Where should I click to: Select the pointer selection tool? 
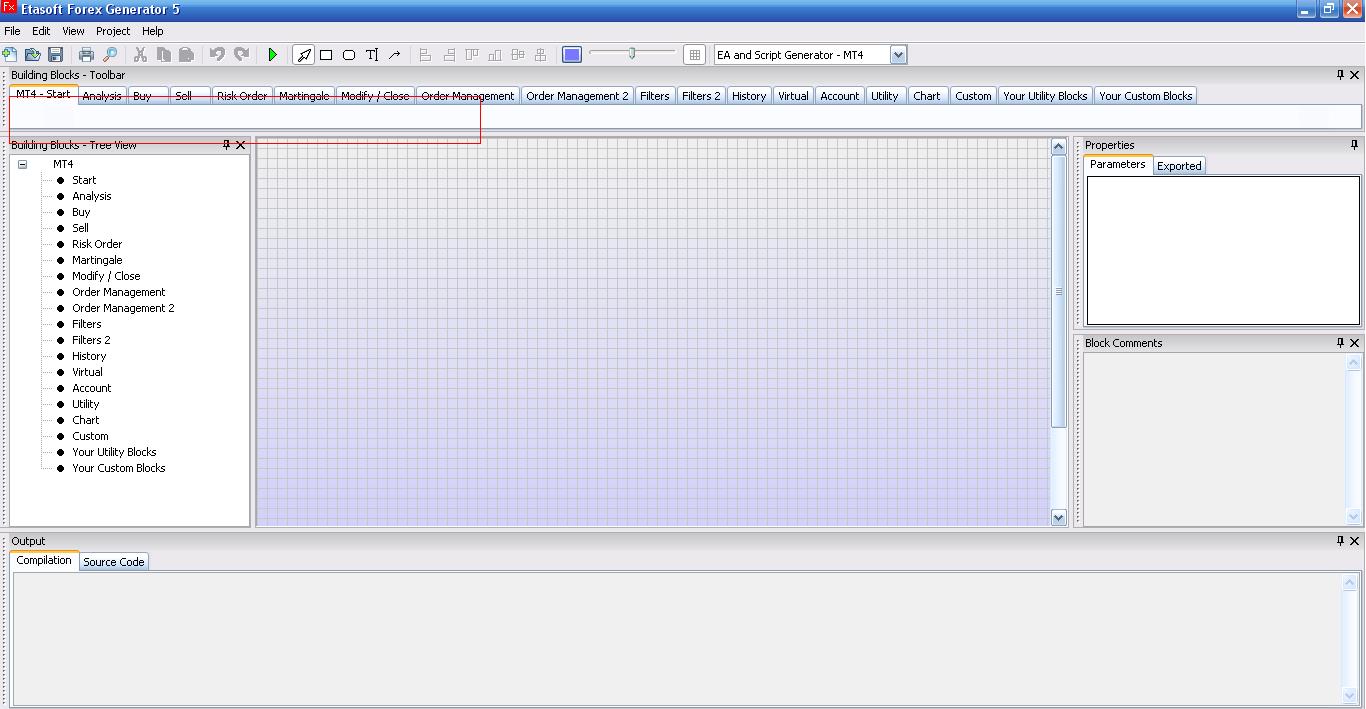303,55
